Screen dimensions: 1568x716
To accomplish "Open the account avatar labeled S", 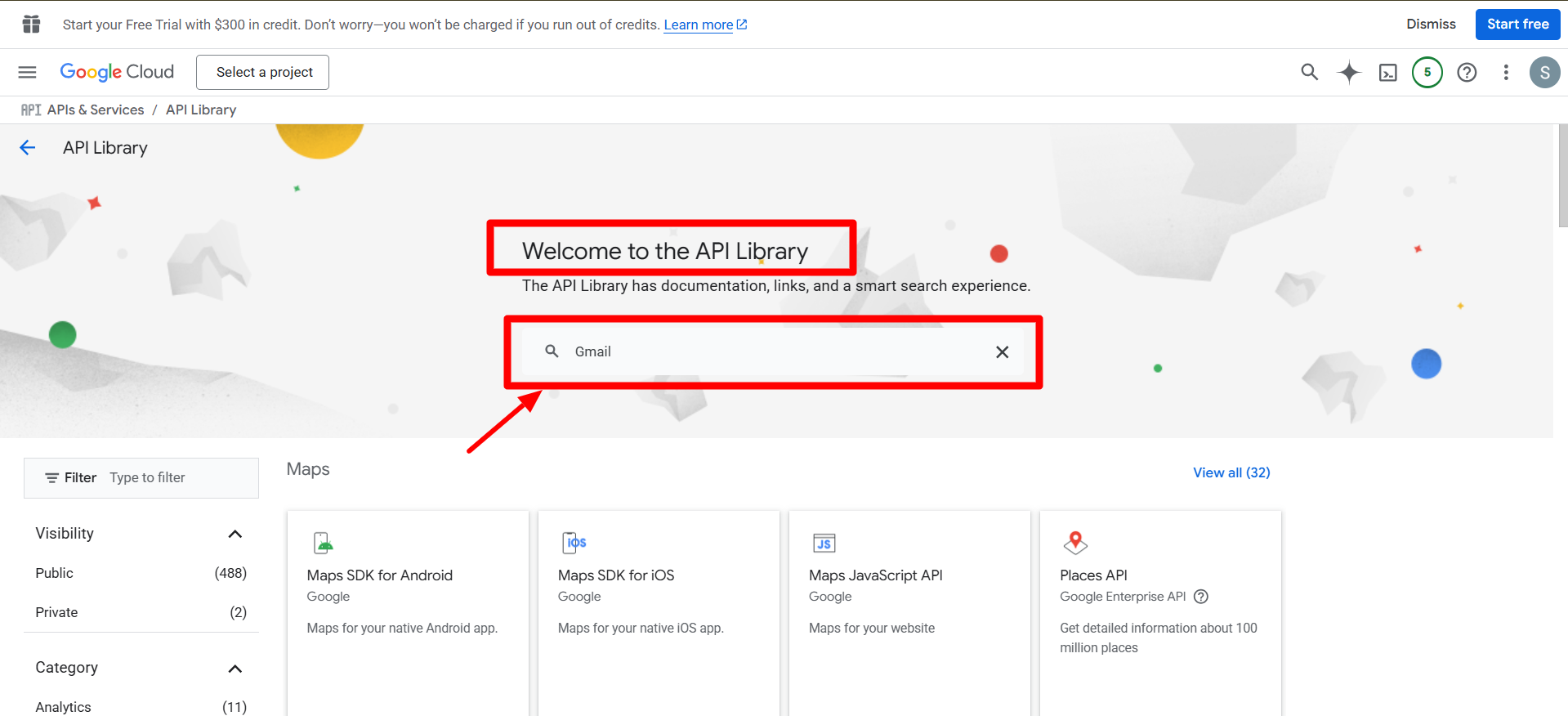I will click(x=1544, y=72).
